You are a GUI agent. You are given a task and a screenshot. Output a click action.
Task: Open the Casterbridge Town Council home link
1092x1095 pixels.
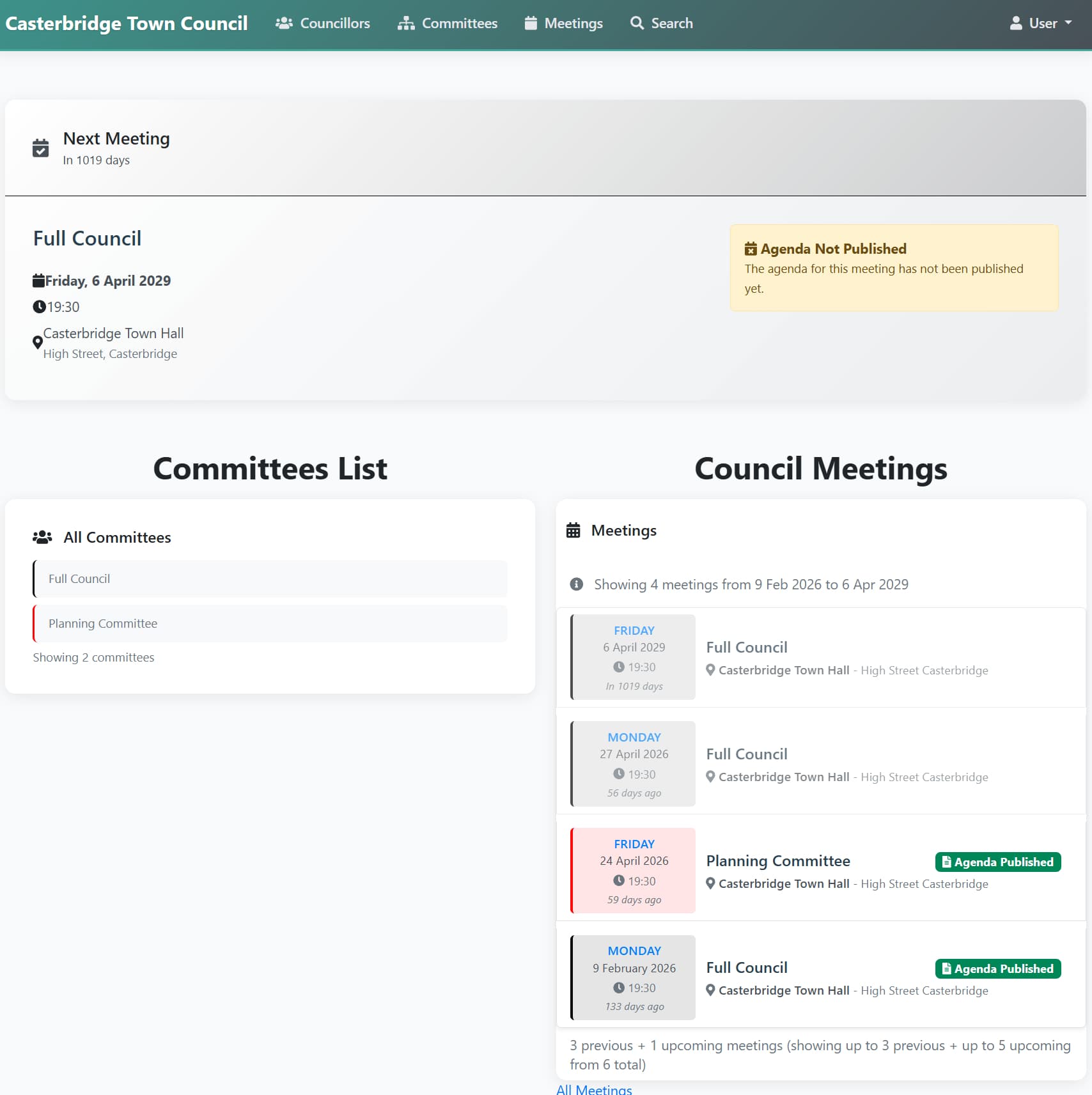[x=127, y=24]
